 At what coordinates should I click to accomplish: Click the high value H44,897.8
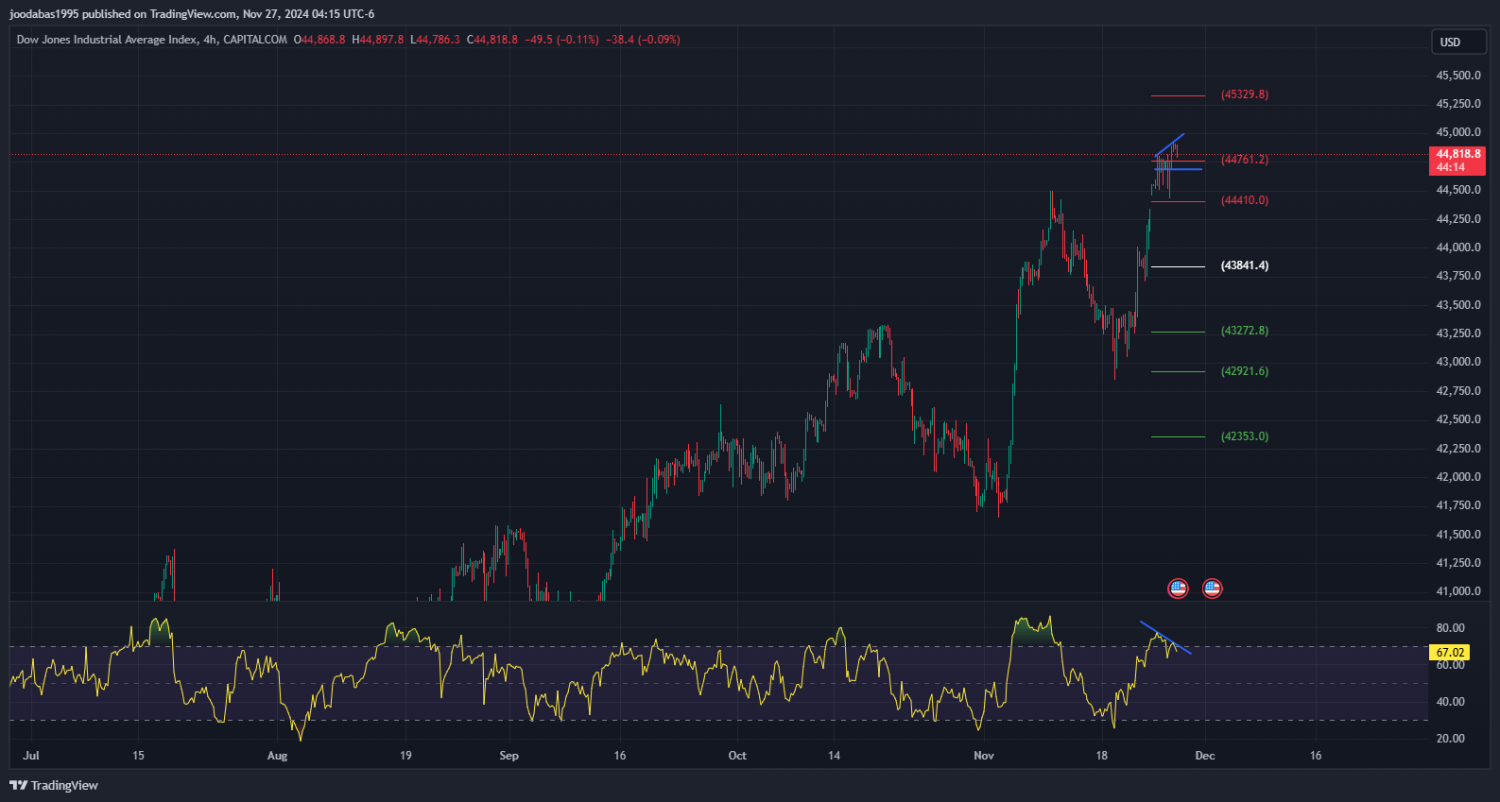click(x=378, y=40)
